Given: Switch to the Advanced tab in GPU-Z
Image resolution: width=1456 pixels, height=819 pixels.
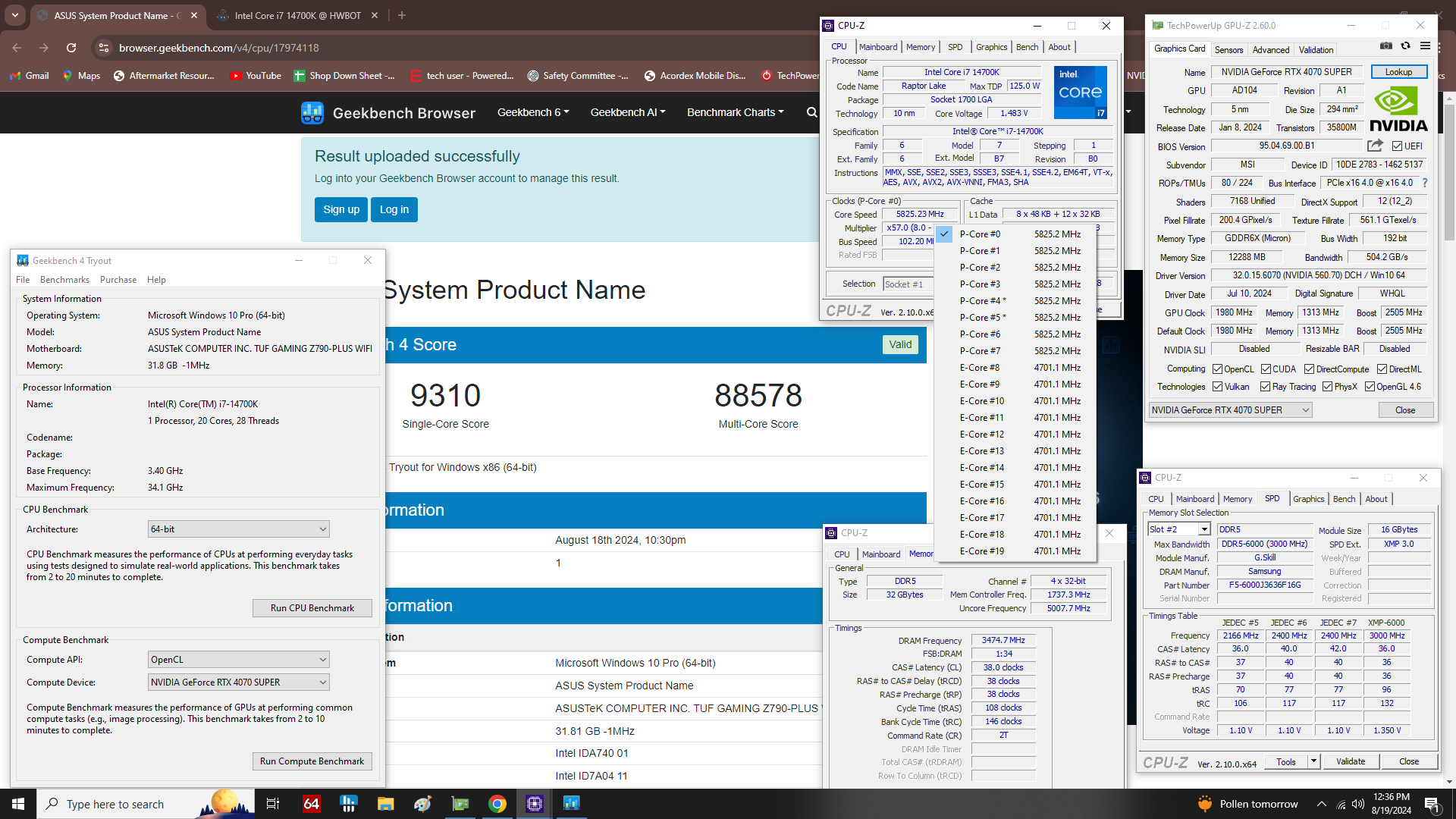Looking at the screenshot, I should click(x=1270, y=50).
